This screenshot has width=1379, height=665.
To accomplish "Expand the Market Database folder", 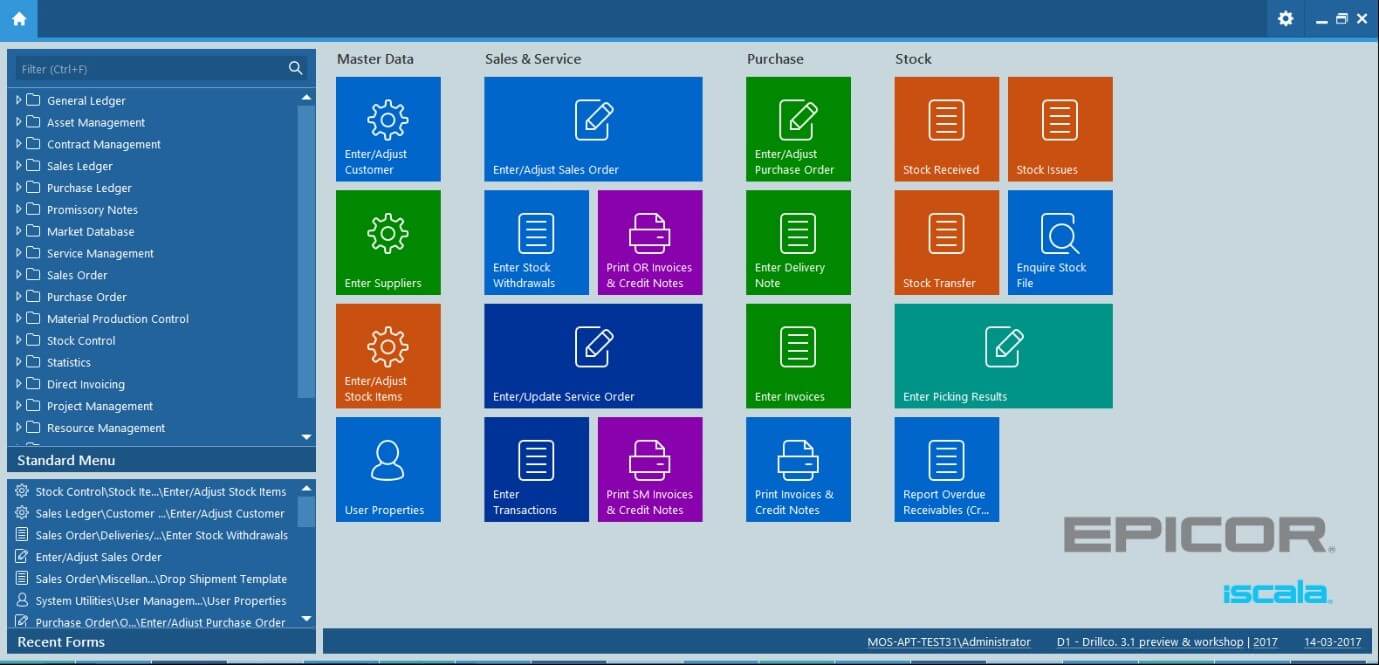I will (18, 231).
